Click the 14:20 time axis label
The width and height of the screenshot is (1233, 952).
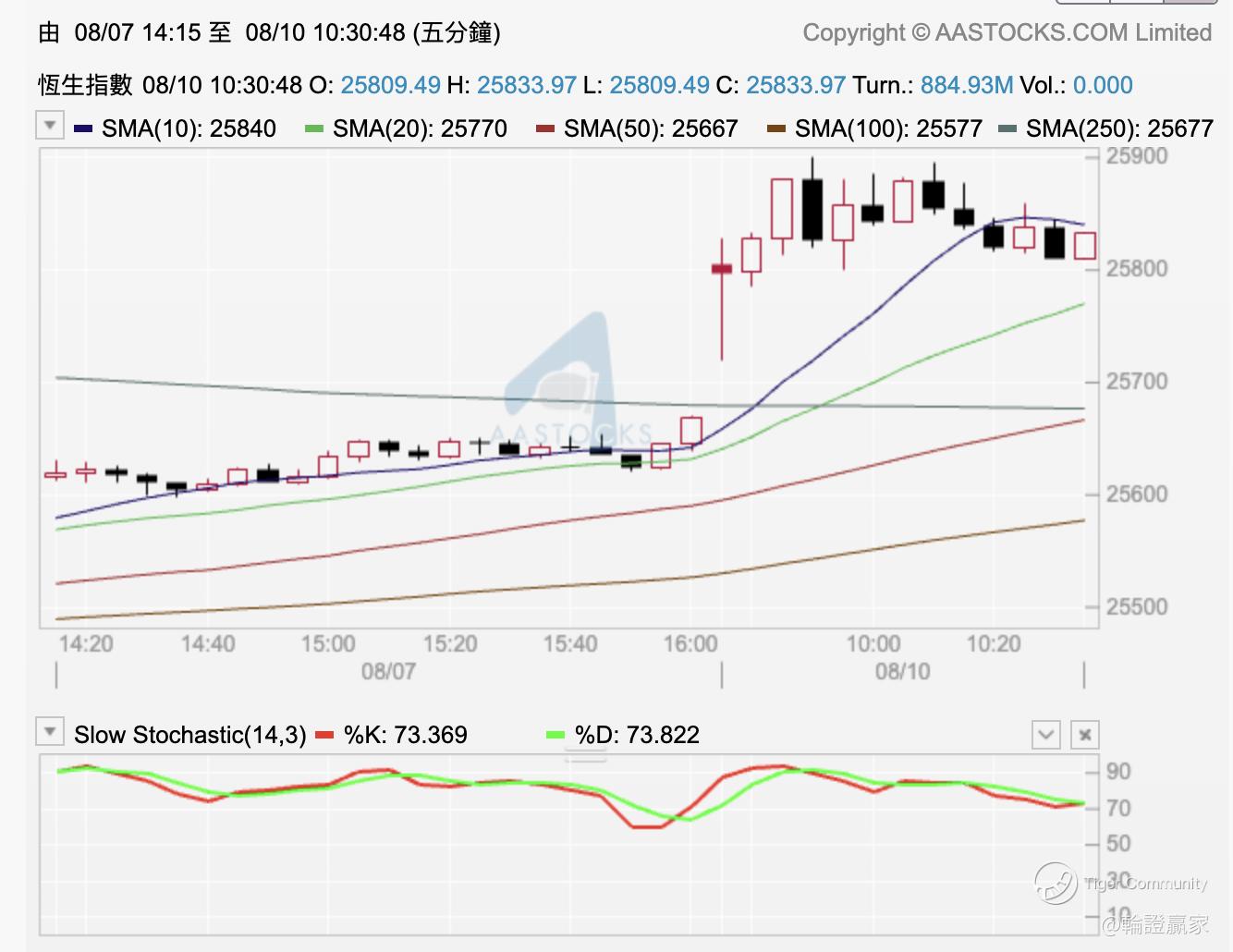[x=86, y=643]
